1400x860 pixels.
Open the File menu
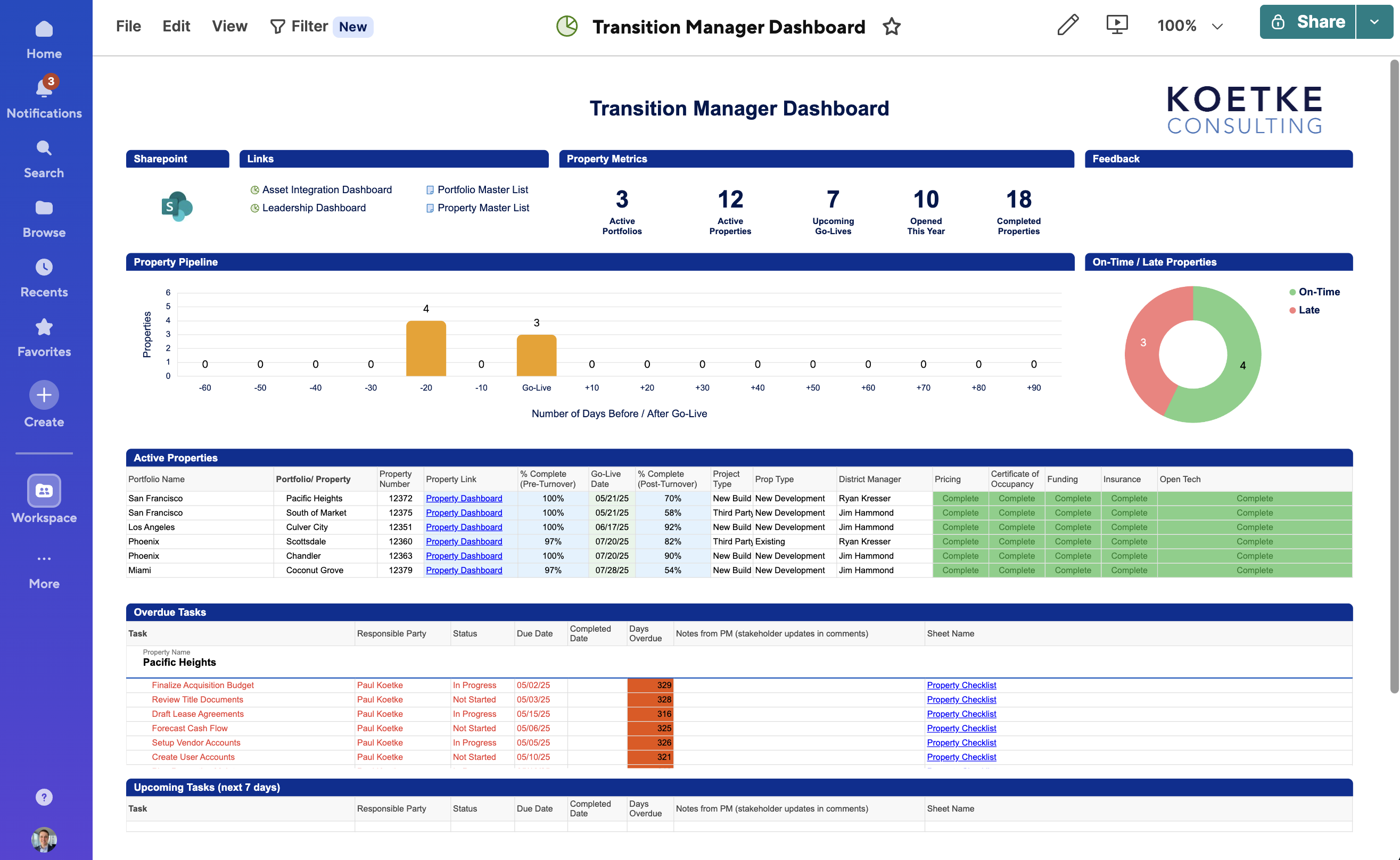point(128,26)
